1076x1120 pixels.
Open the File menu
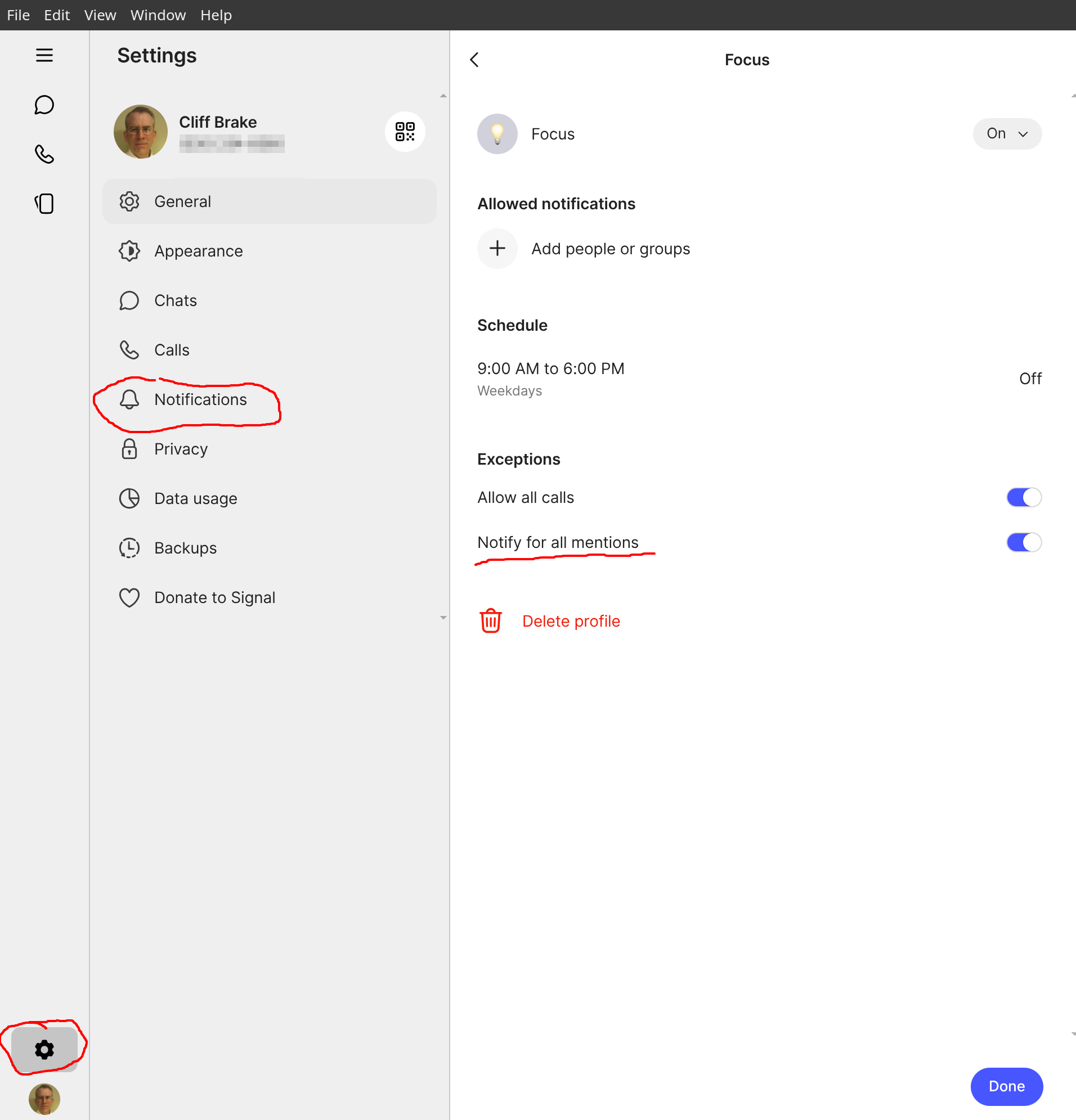point(19,15)
